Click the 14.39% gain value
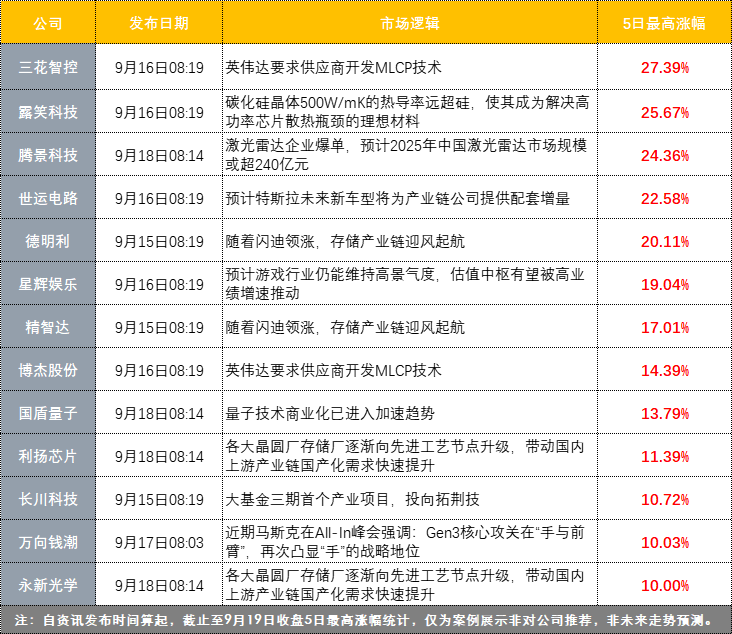The width and height of the screenshot is (732, 634). [x=665, y=370]
